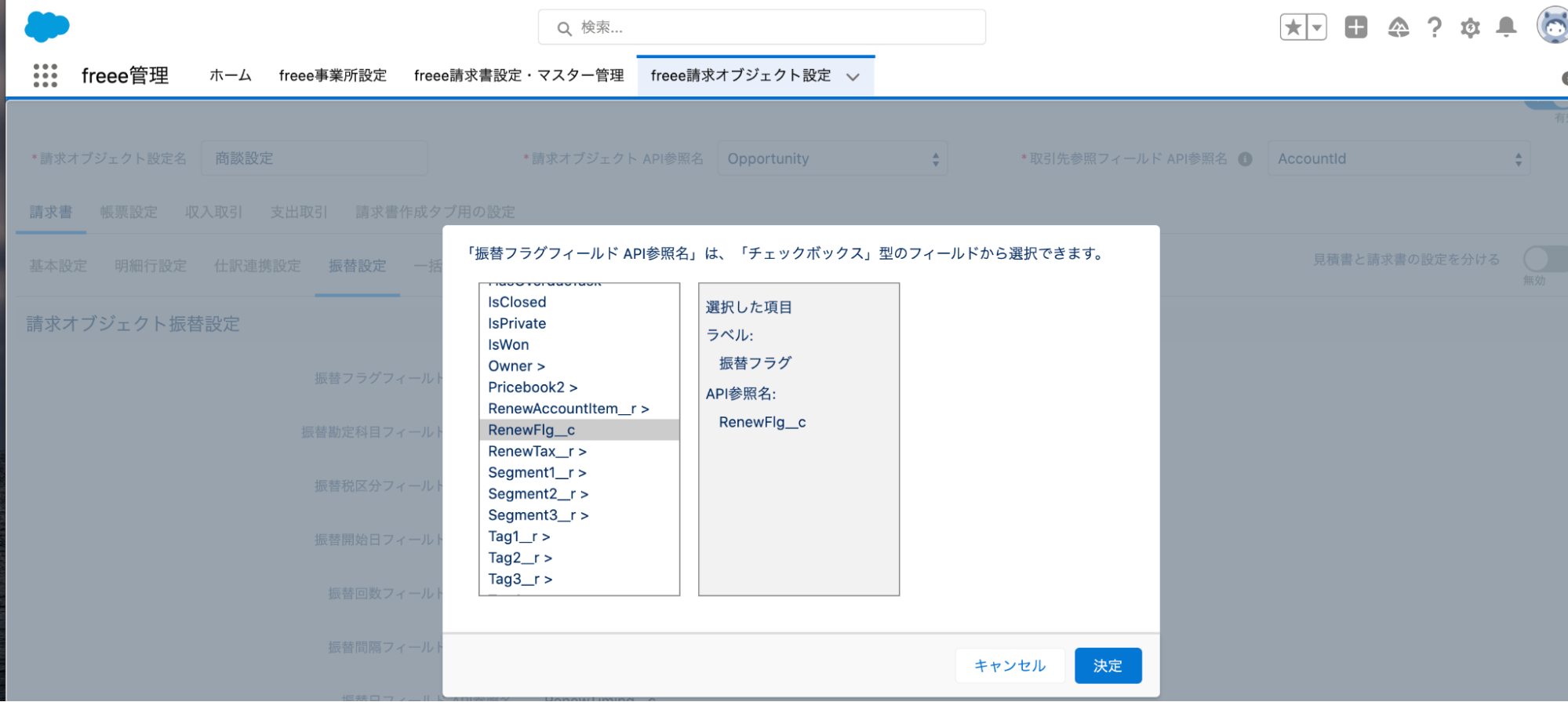The image size is (1568, 702).
Task: Expand the Tag2__r > relationship
Action: (579, 558)
